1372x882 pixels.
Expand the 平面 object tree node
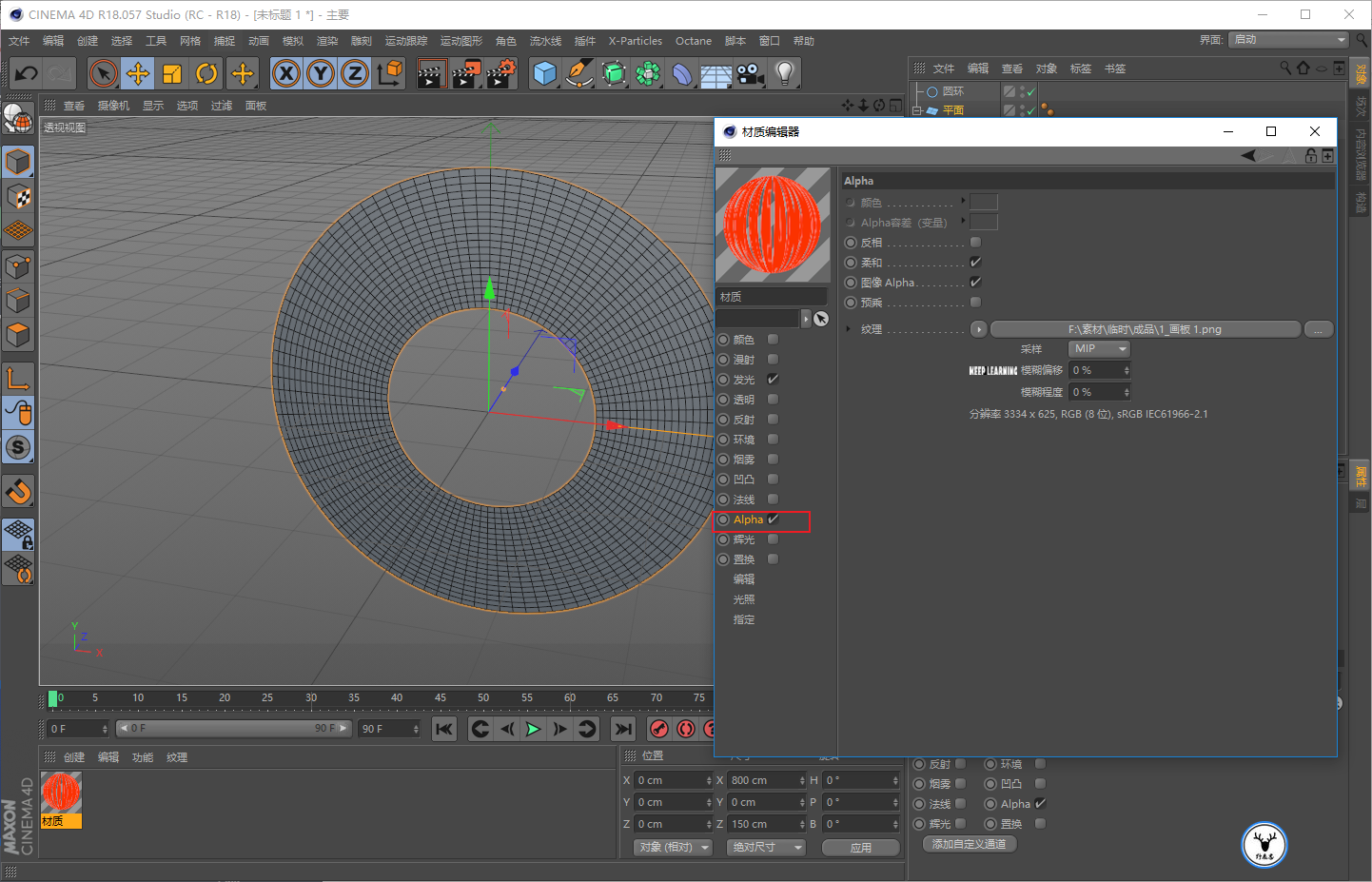(917, 110)
